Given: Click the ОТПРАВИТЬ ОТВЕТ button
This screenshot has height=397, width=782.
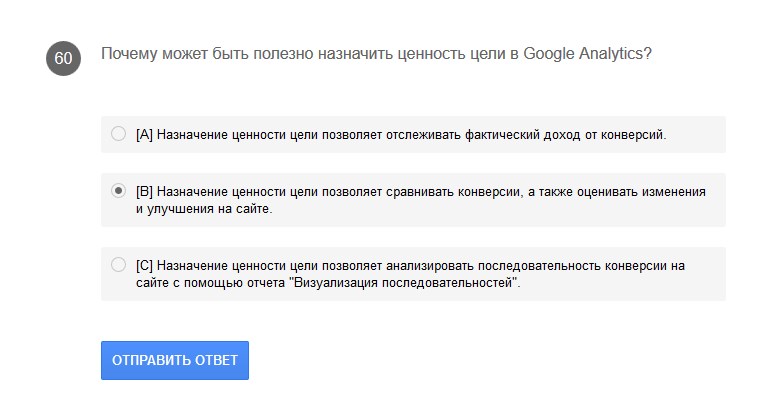Looking at the screenshot, I should click(175, 360).
